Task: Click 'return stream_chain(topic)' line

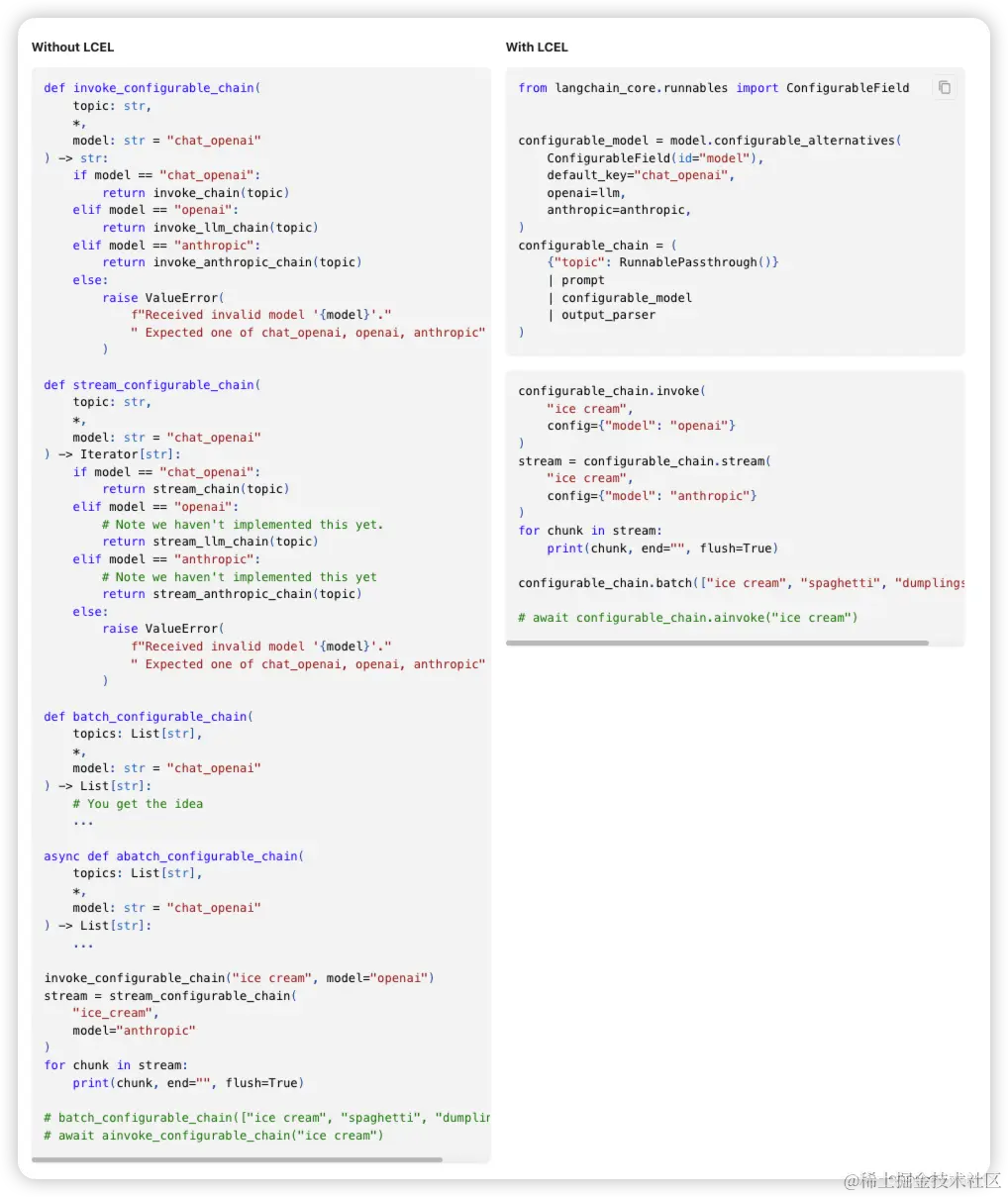Action: (x=196, y=489)
